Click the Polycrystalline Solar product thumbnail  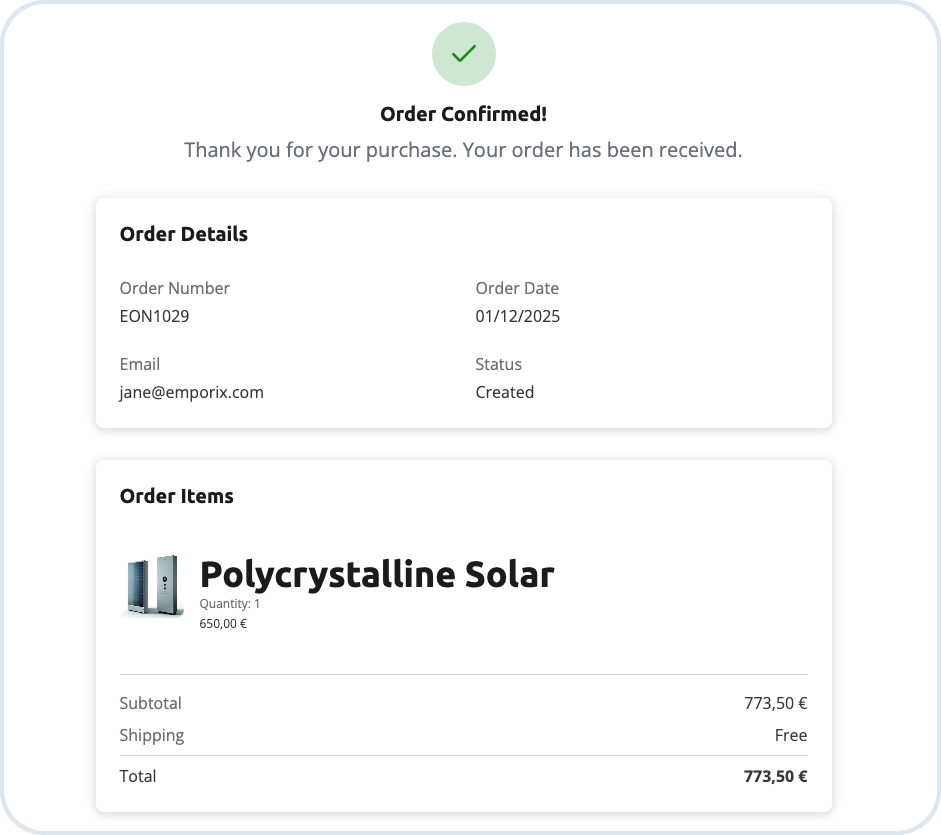(152, 585)
